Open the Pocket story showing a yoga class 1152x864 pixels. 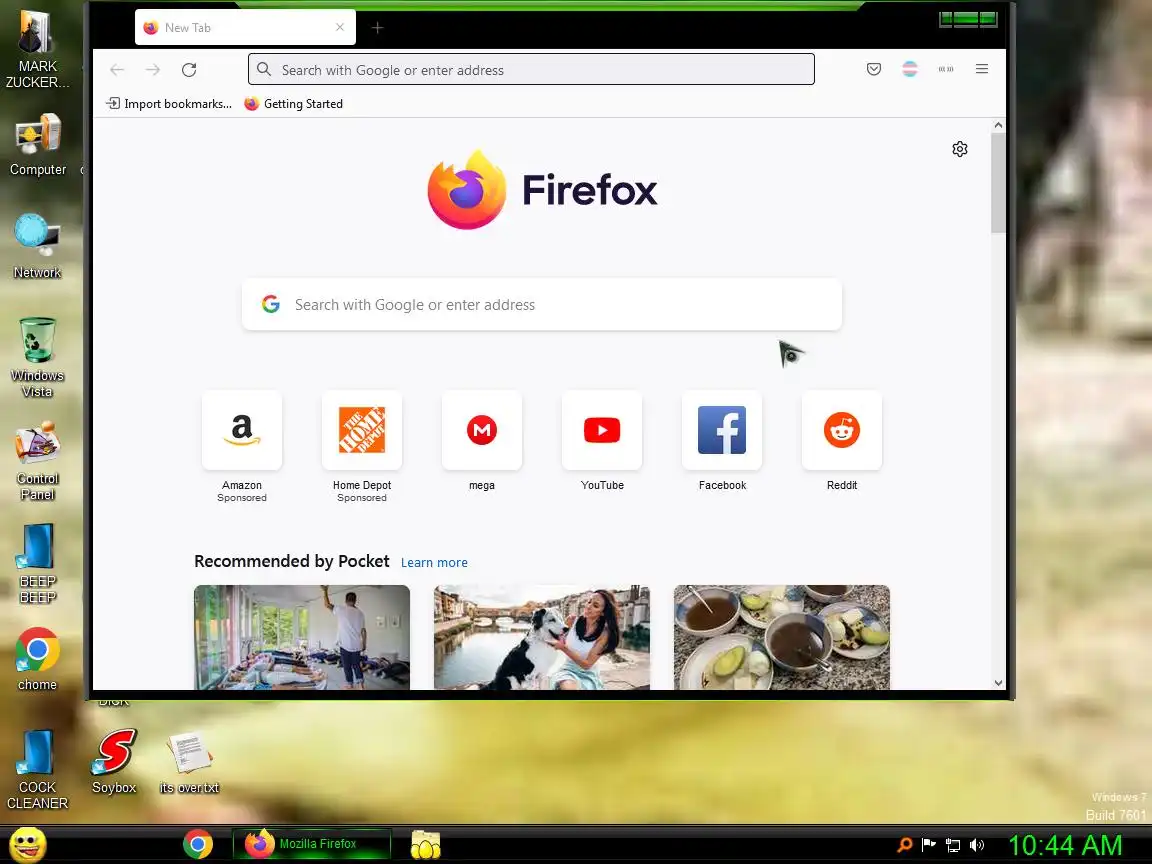click(x=302, y=637)
